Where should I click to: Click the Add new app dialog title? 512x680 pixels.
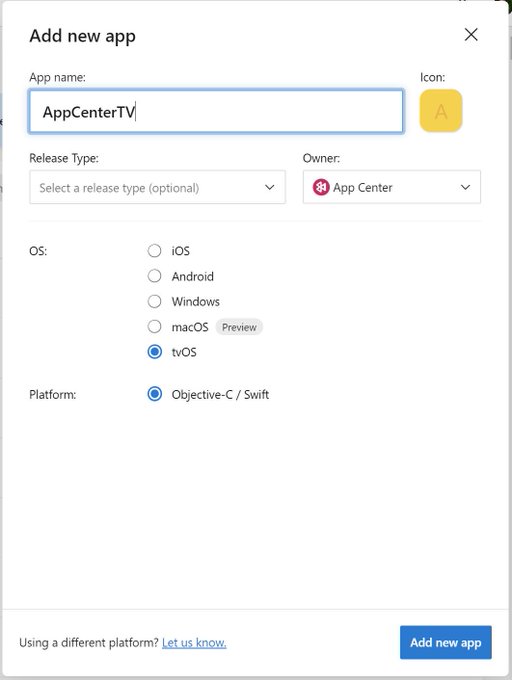coord(82,36)
